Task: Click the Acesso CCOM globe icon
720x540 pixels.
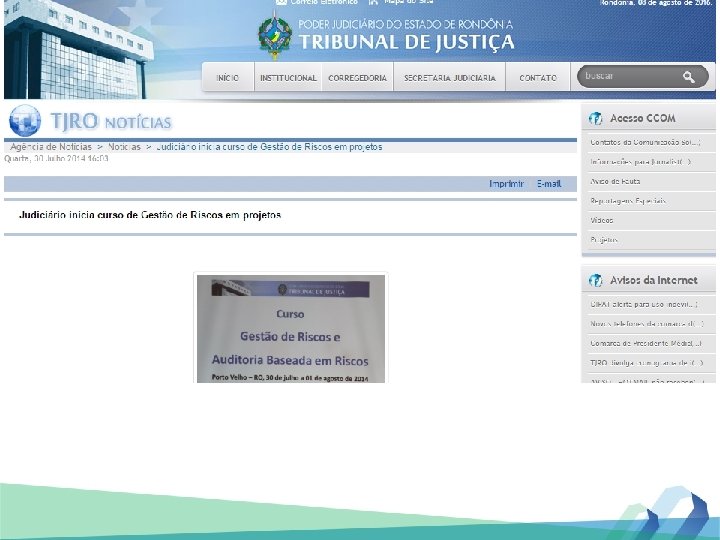Action: tap(596, 118)
